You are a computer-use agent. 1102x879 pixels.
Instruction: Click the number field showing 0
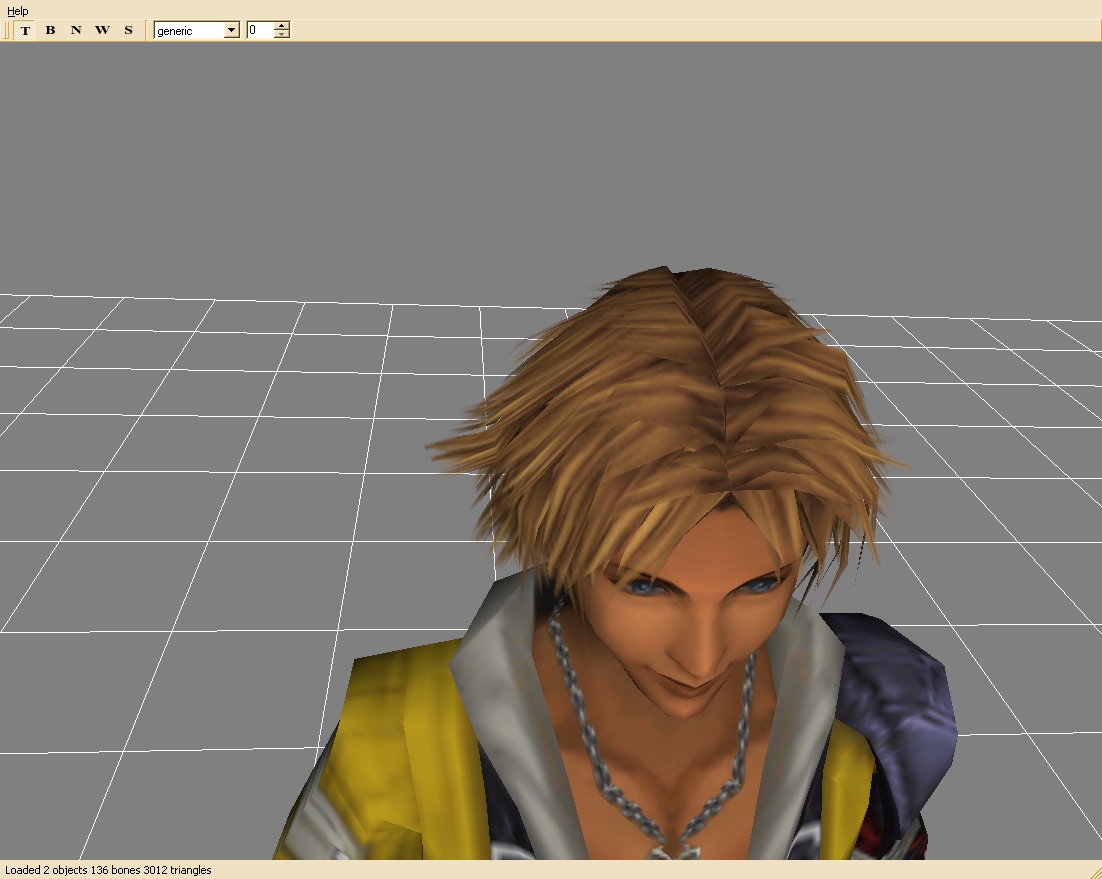click(260, 30)
